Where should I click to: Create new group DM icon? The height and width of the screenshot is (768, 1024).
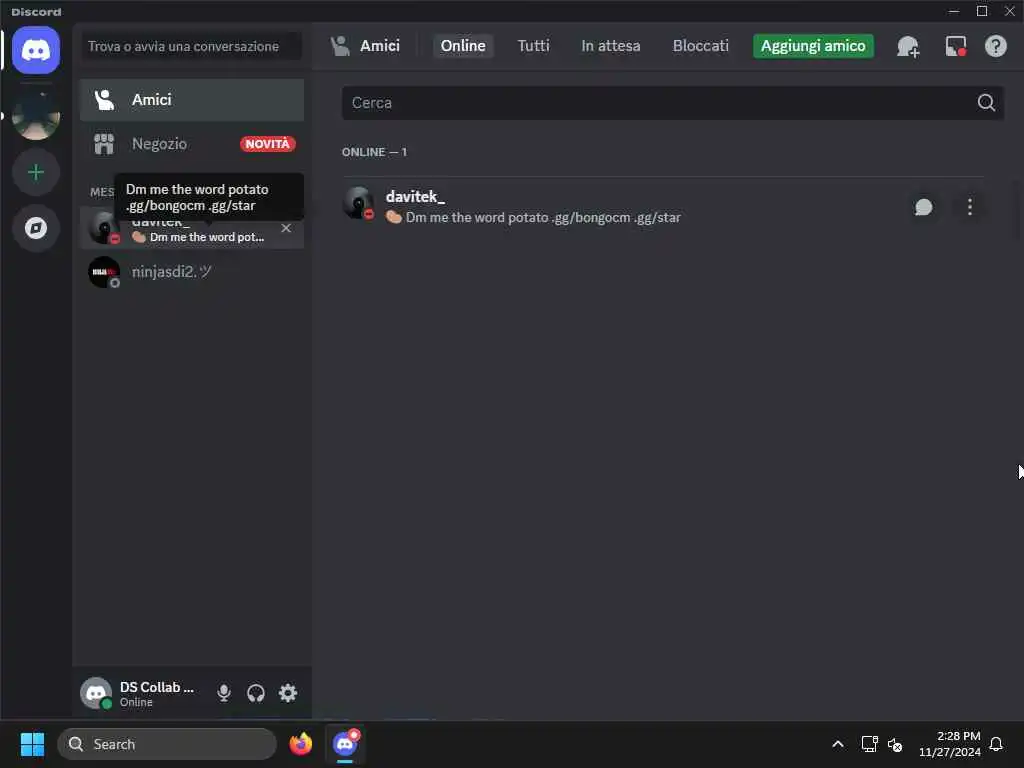click(x=908, y=46)
